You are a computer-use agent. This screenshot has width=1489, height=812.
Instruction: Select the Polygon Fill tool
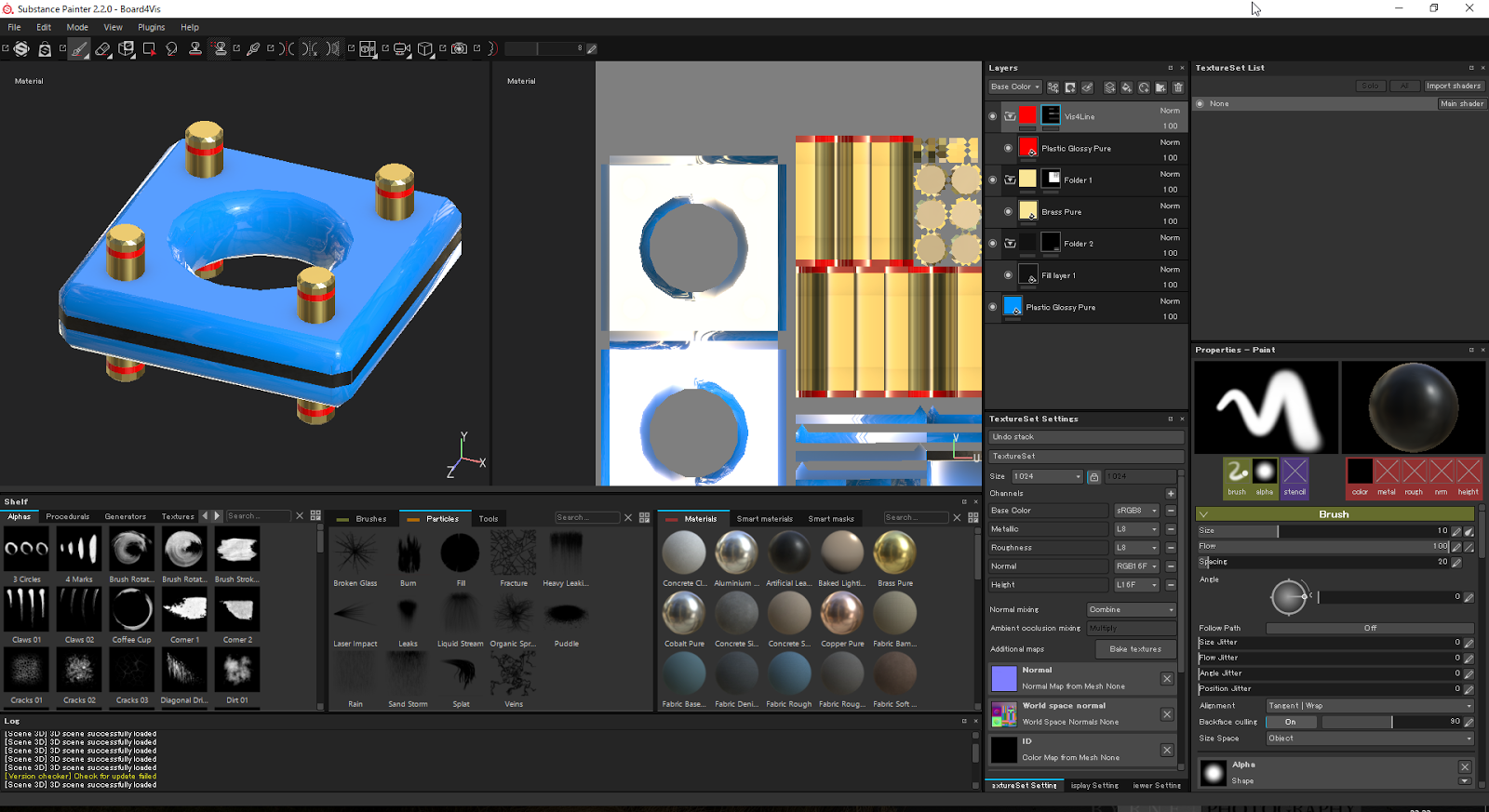149,48
